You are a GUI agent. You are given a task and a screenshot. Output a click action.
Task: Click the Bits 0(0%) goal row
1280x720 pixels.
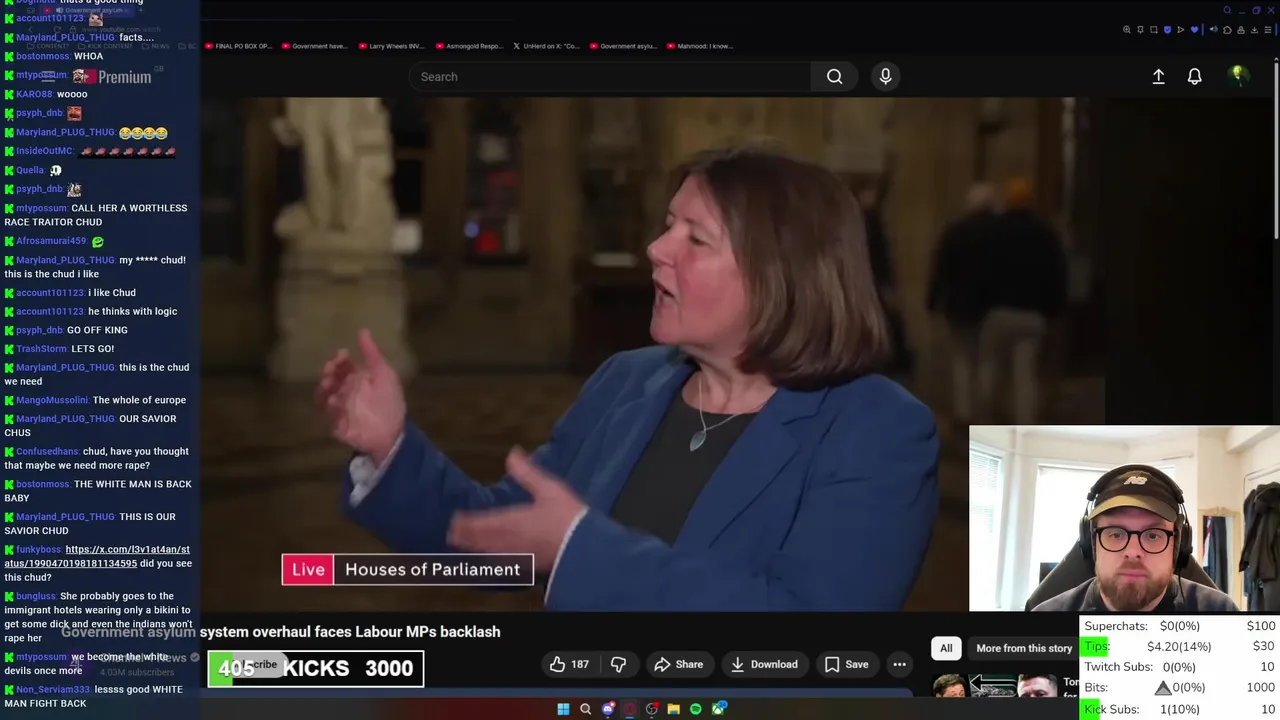pyautogui.click(x=1180, y=688)
